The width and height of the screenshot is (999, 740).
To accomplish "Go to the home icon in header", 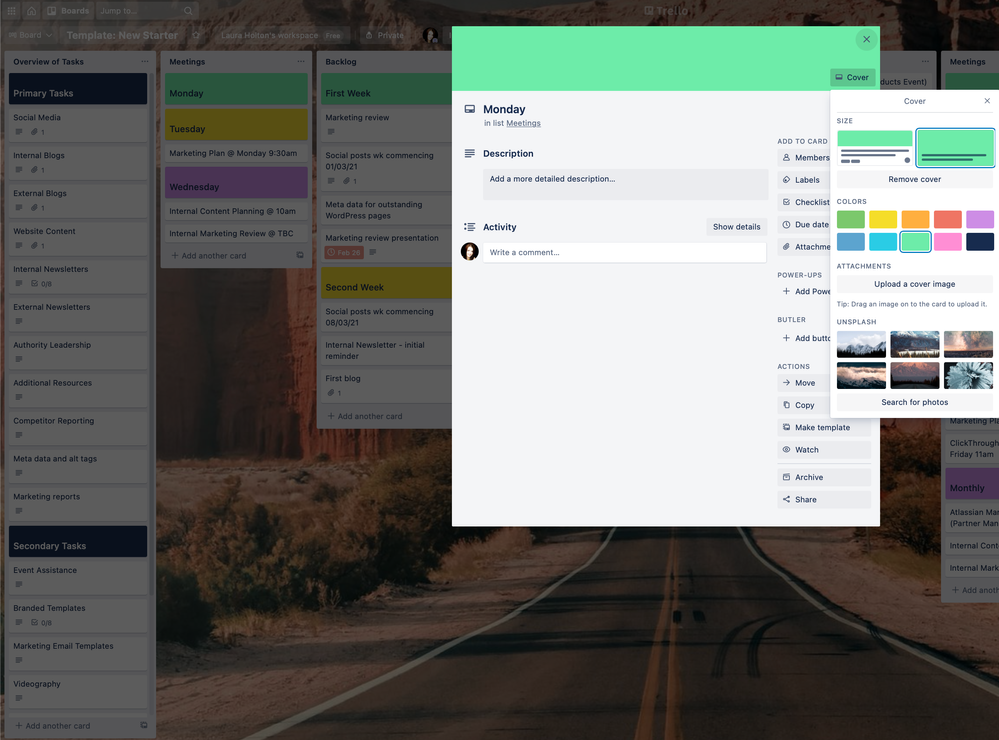I will pyautogui.click(x=31, y=11).
